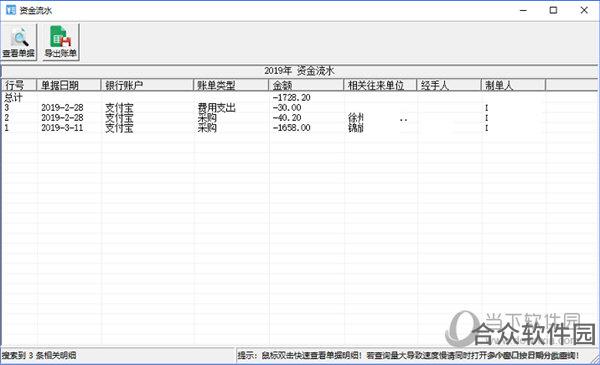
Task: Maximize the 资金流水 window
Action: (x=553, y=10)
